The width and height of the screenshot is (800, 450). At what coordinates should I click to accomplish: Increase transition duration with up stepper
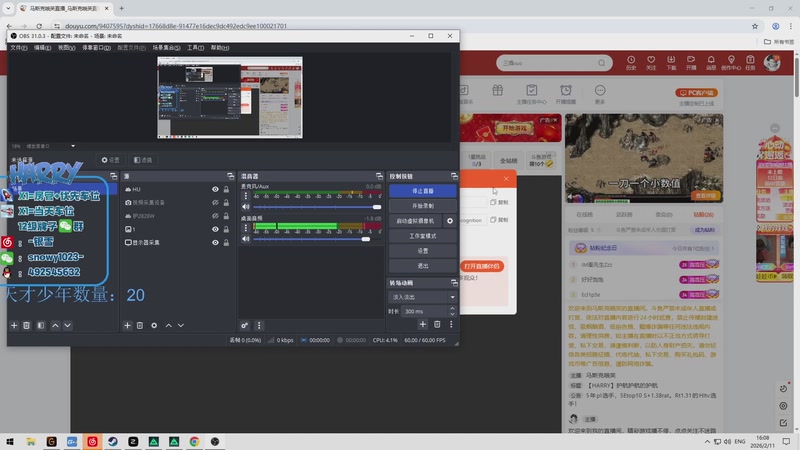click(x=452, y=308)
